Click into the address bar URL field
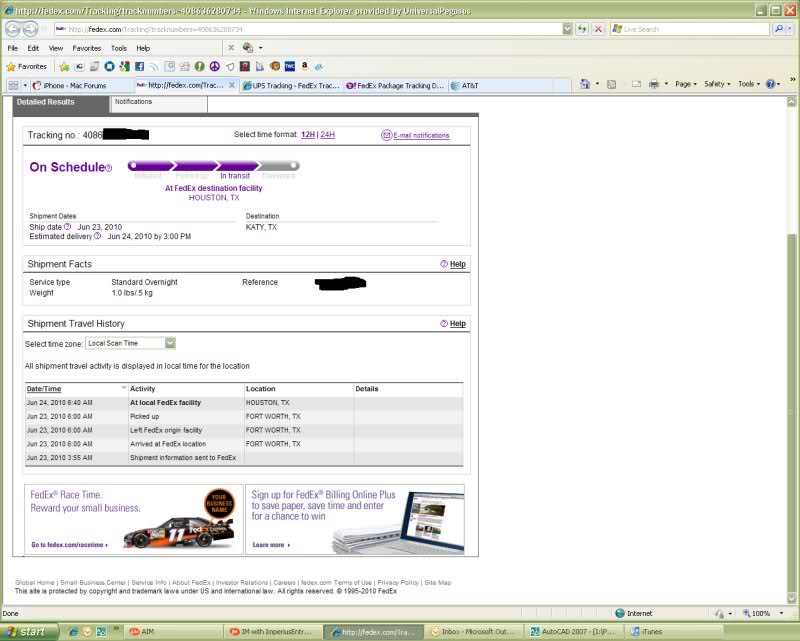This screenshot has width=800, height=641. click(x=308, y=29)
